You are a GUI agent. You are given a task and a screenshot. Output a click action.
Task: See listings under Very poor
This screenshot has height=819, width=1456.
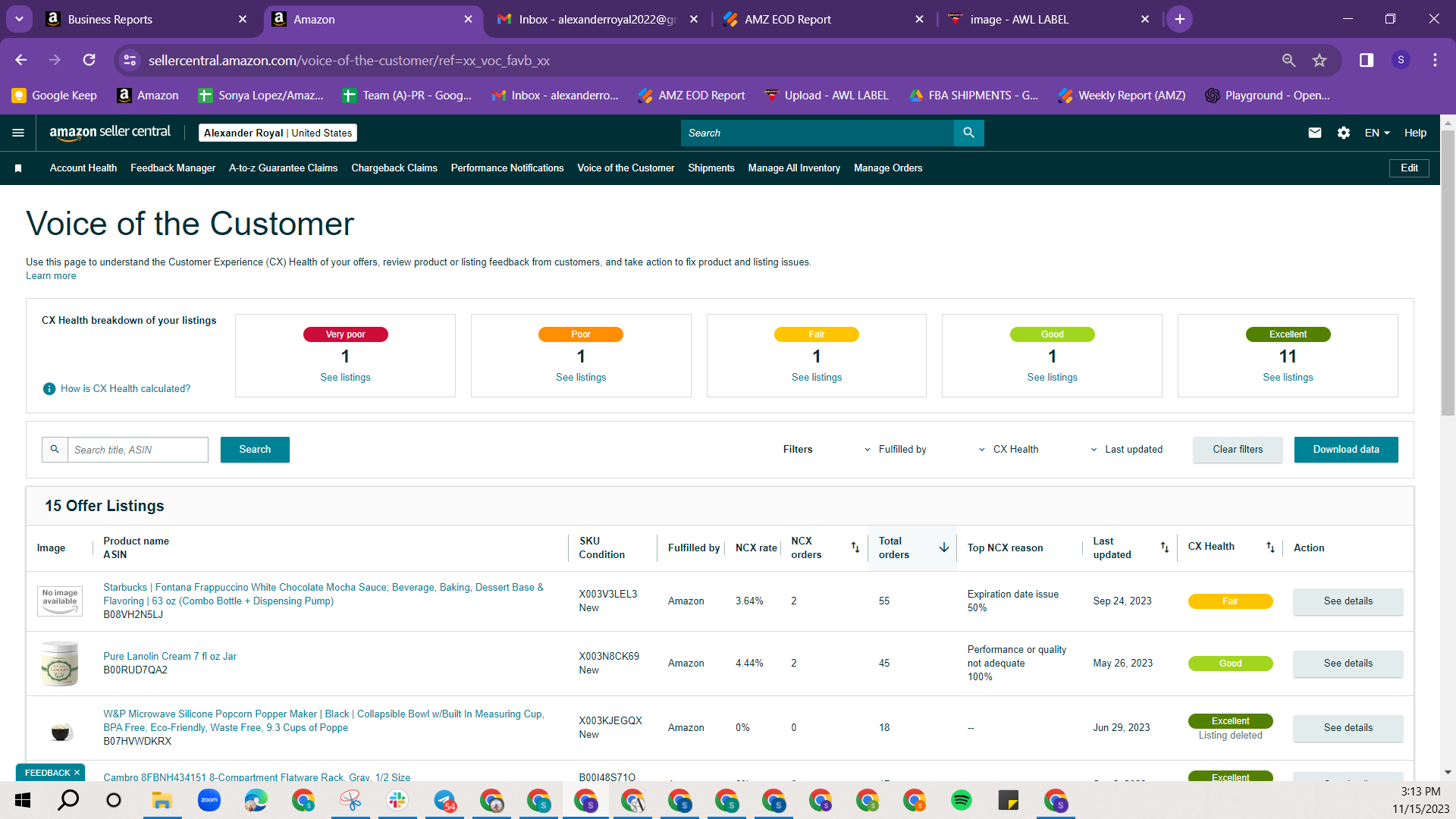[345, 378]
